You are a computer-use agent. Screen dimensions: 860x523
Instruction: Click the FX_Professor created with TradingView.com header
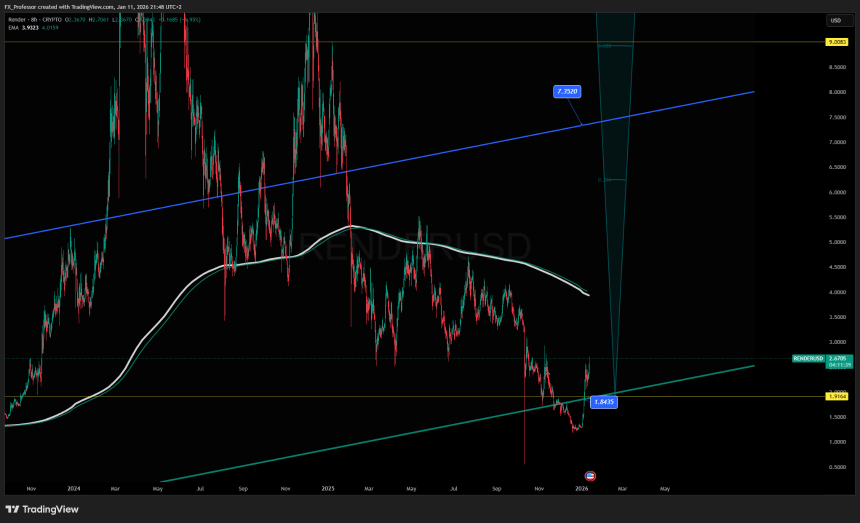(93, 7)
